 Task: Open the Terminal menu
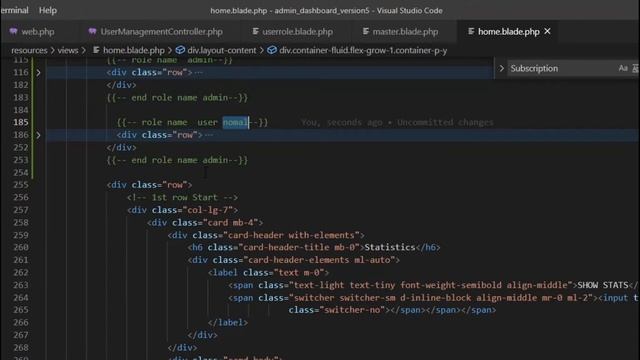(15, 10)
